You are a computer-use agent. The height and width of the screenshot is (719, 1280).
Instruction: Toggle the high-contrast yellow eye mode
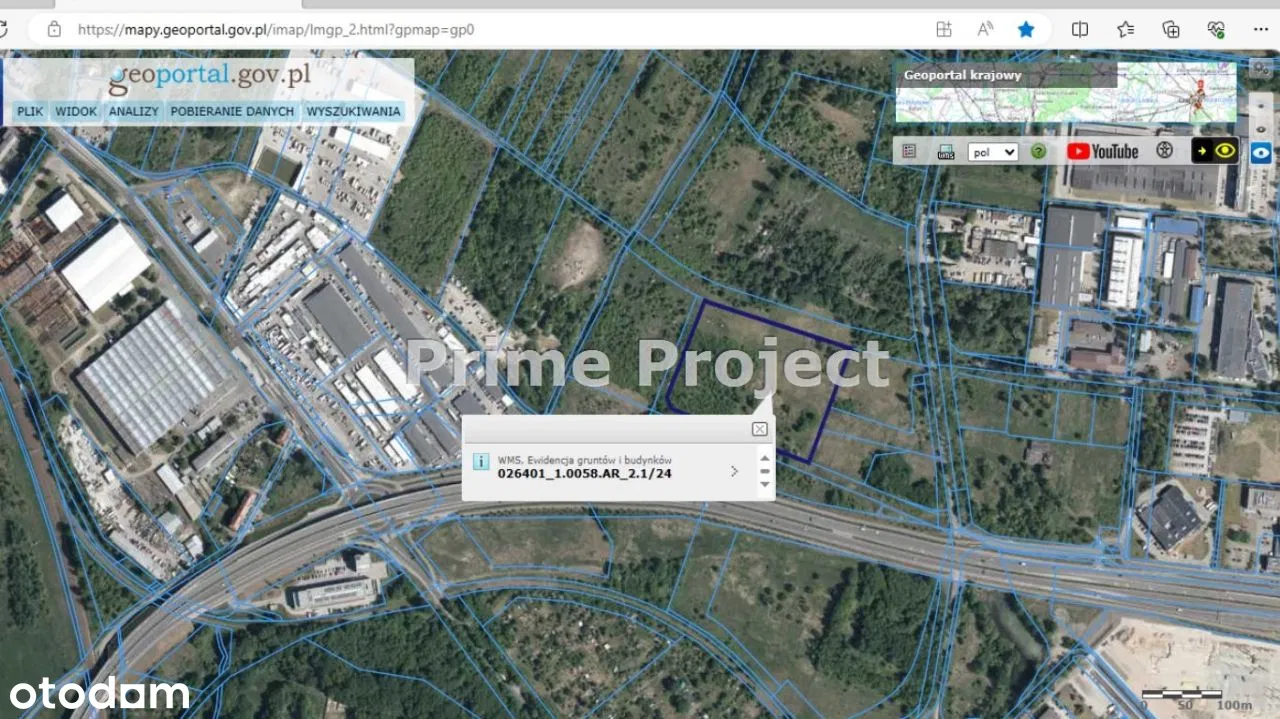point(1215,151)
